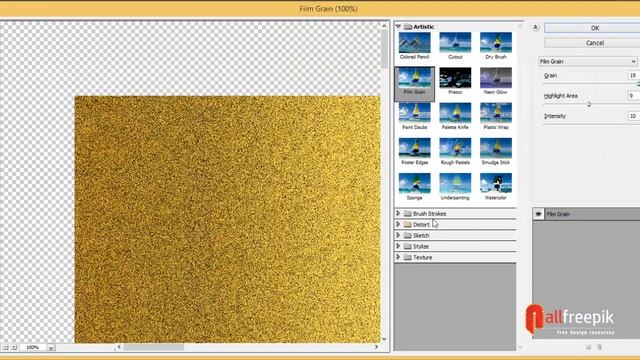Expand the Sketch filter folder

[398, 235]
